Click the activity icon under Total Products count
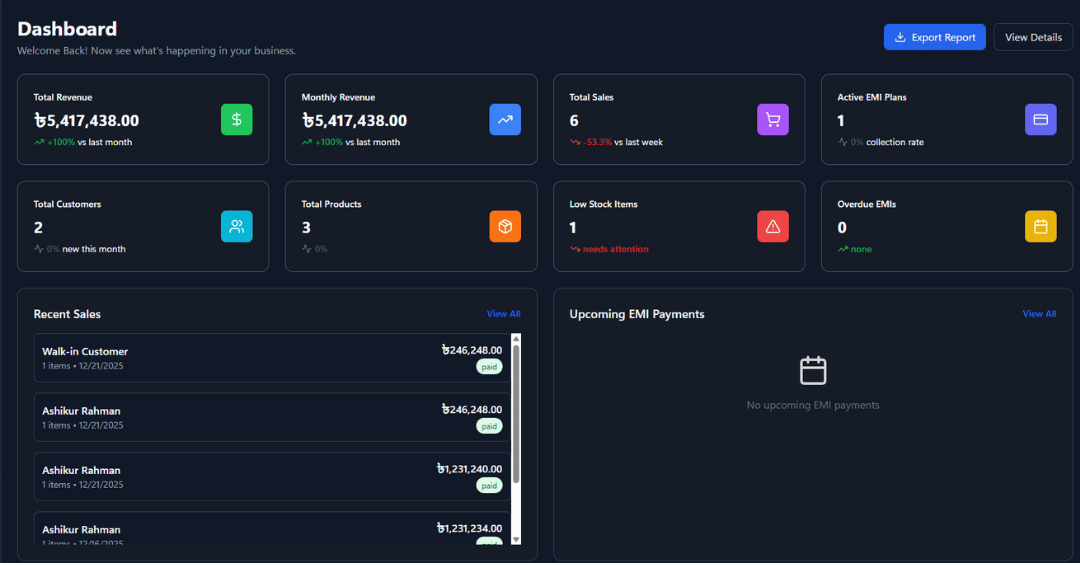The image size is (1080, 565). [x=307, y=249]
